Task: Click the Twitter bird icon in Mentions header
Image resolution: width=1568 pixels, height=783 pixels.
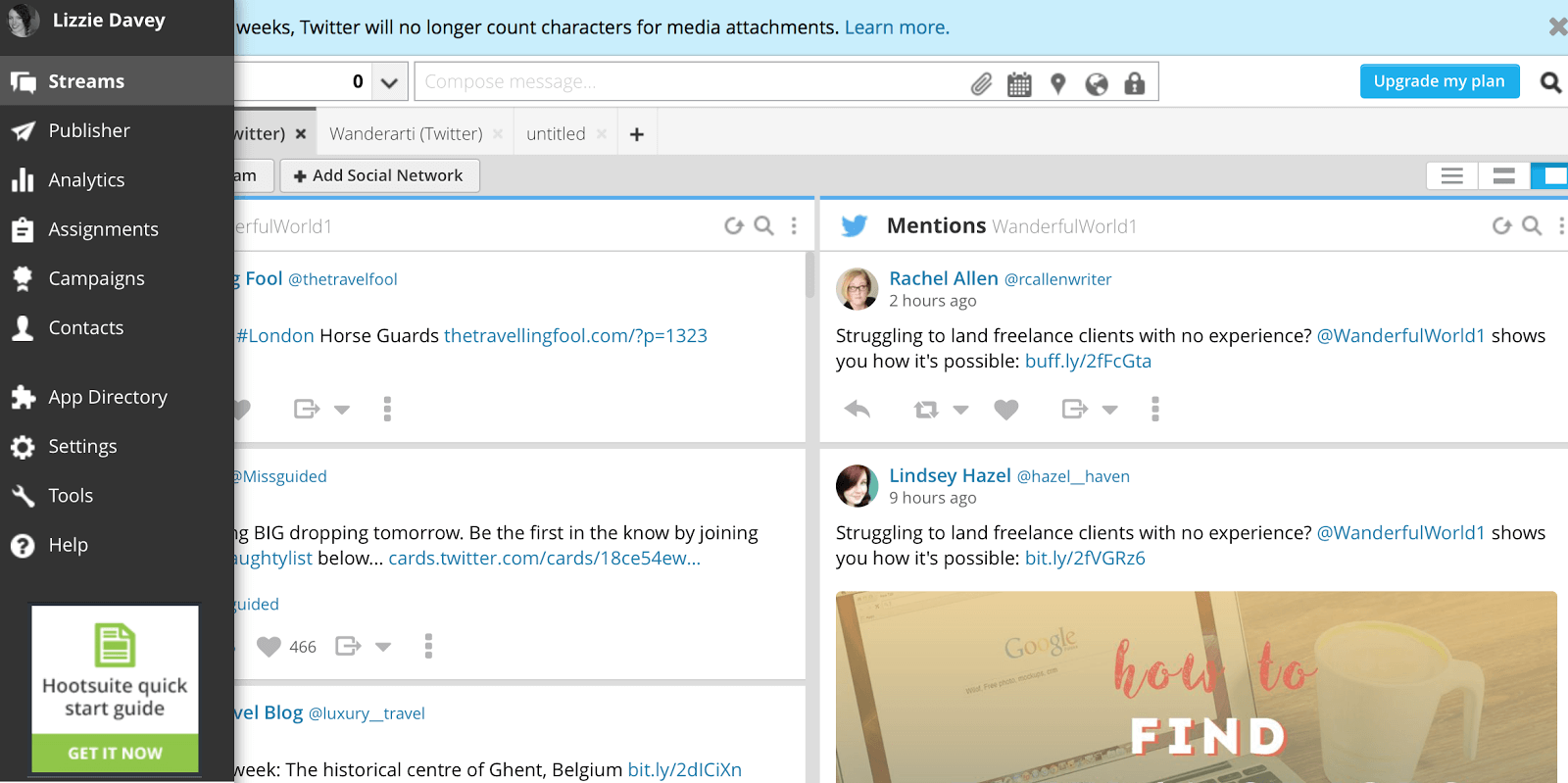Action: click(x=854, y=226)
